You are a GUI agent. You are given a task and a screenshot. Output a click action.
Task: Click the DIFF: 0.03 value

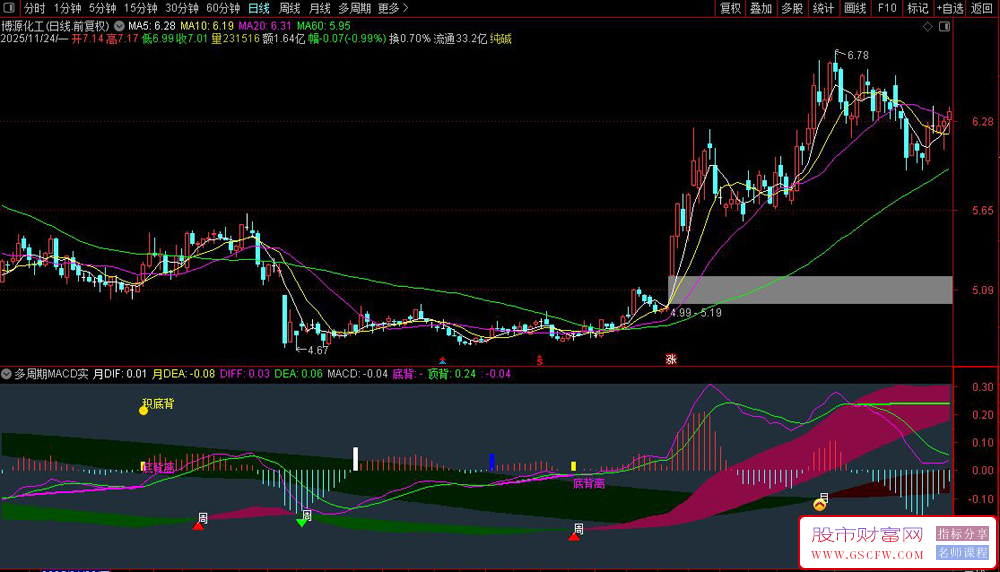pyautogui.click(x=245, y=374)
